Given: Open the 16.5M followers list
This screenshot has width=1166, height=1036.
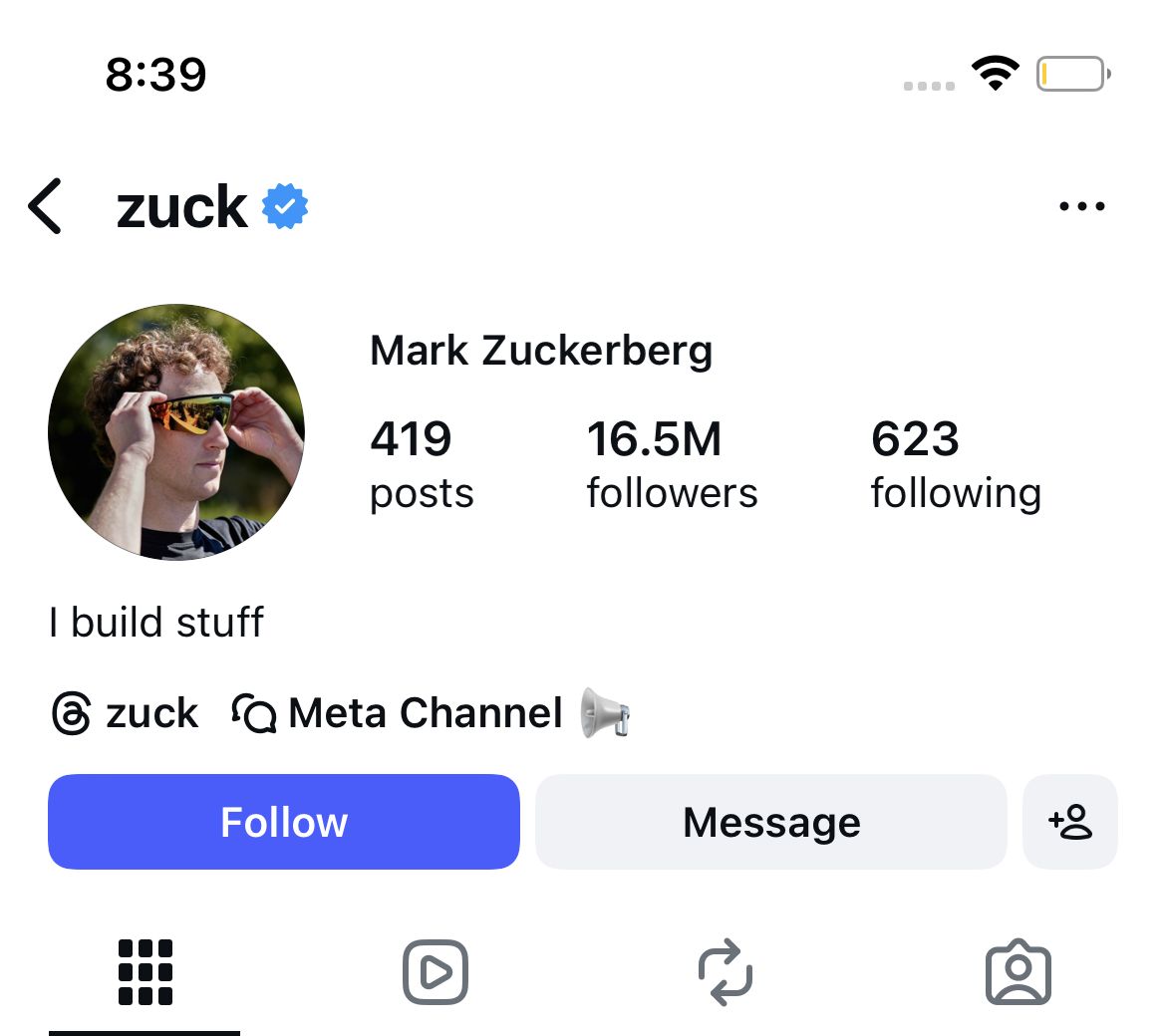Looking at the screenshot, I should (x=672, y=464).
